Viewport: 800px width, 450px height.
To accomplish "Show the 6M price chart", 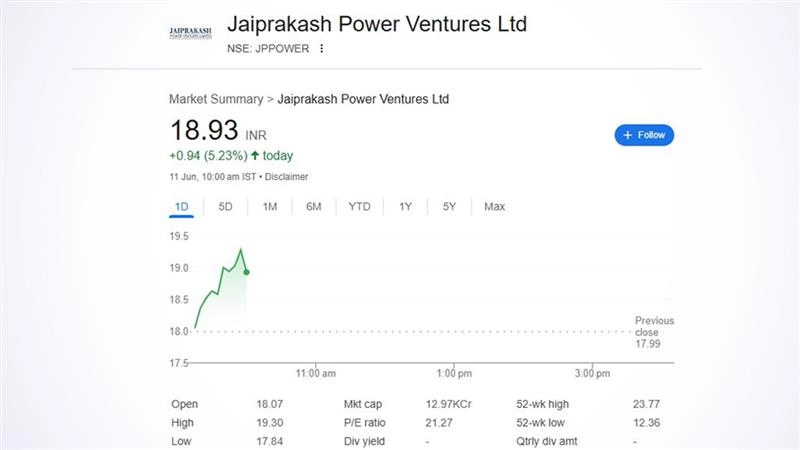I will [313, 207].
